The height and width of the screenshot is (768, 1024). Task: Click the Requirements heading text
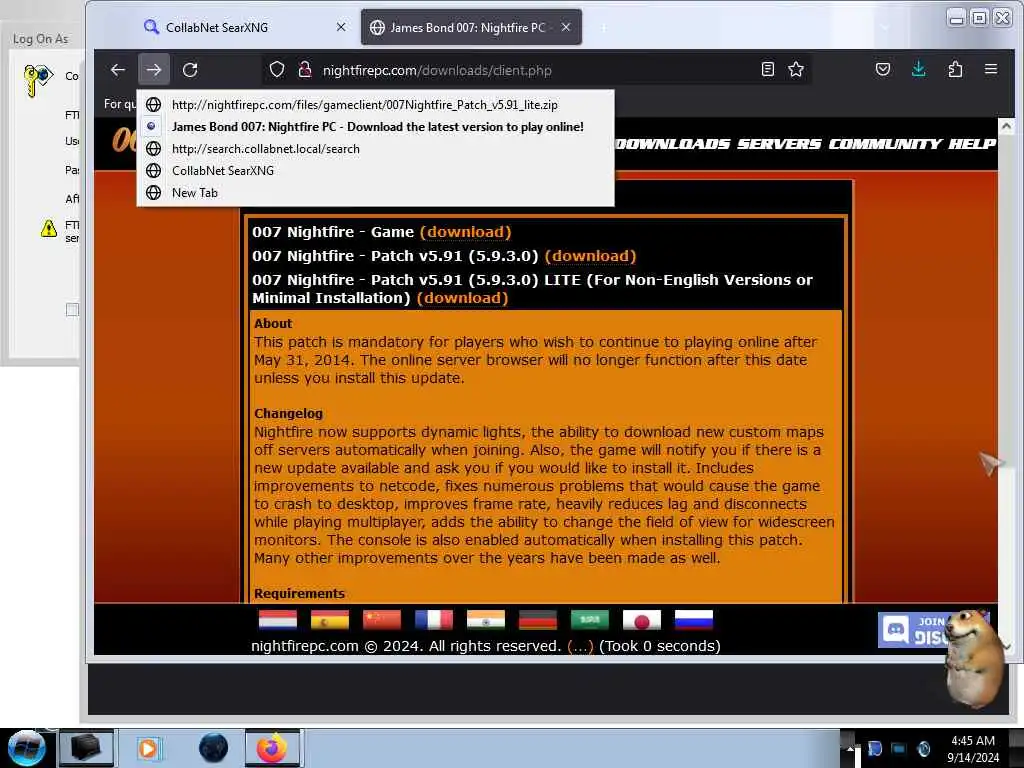(x=299, y=594)
